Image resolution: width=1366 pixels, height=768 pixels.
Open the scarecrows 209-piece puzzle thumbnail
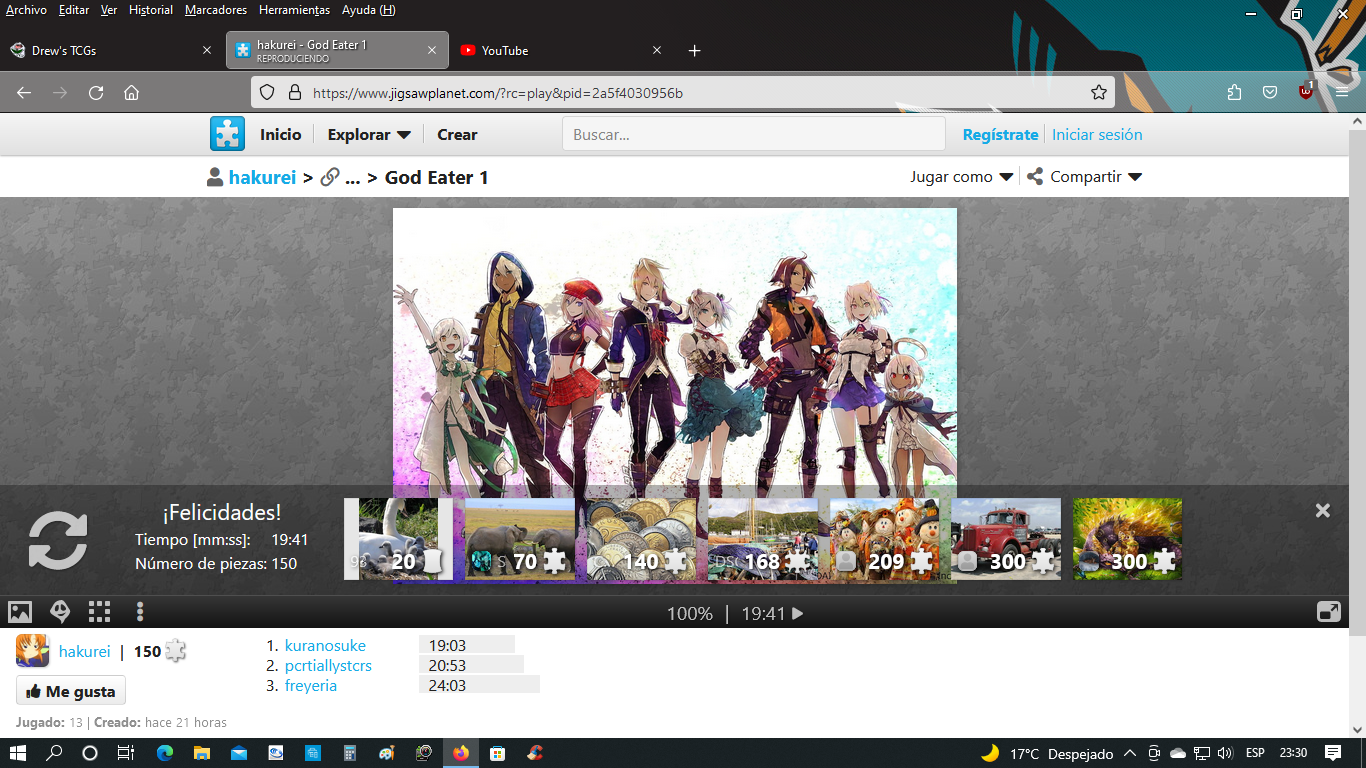tap(885, 539)
